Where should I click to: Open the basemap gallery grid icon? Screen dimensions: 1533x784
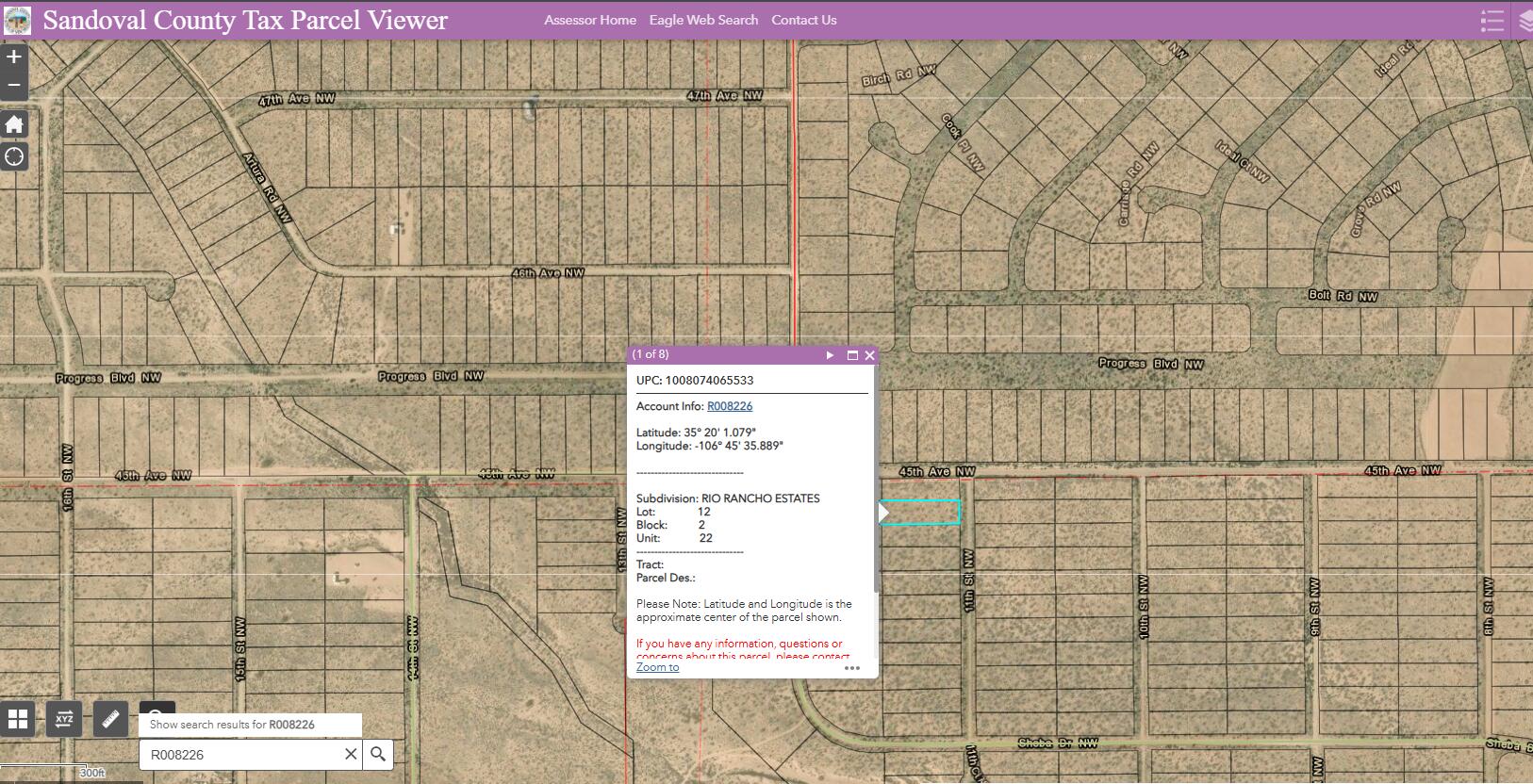click(18, 720)
